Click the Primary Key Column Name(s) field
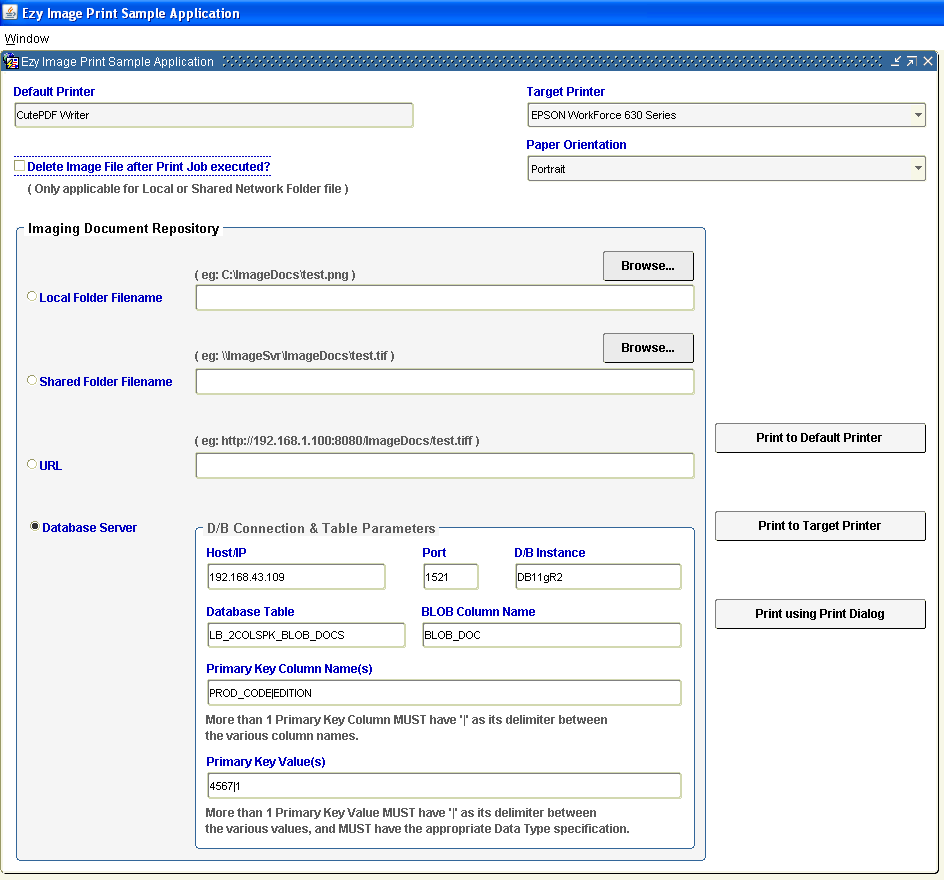The height and width of the screenshot is (880, 944). pyautogui.click(x=444, y=693)
